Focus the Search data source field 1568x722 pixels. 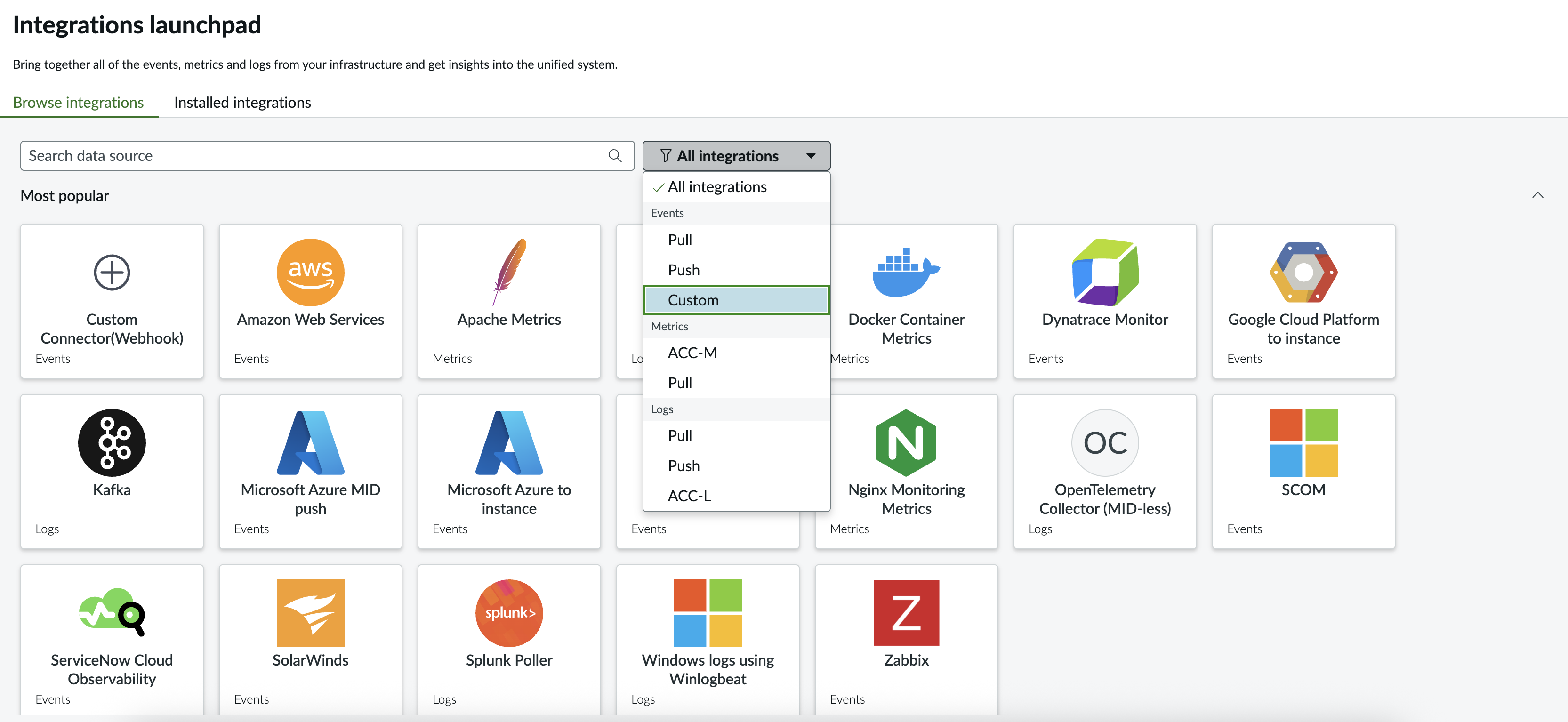pyautogui.click(x=328, y=156)
